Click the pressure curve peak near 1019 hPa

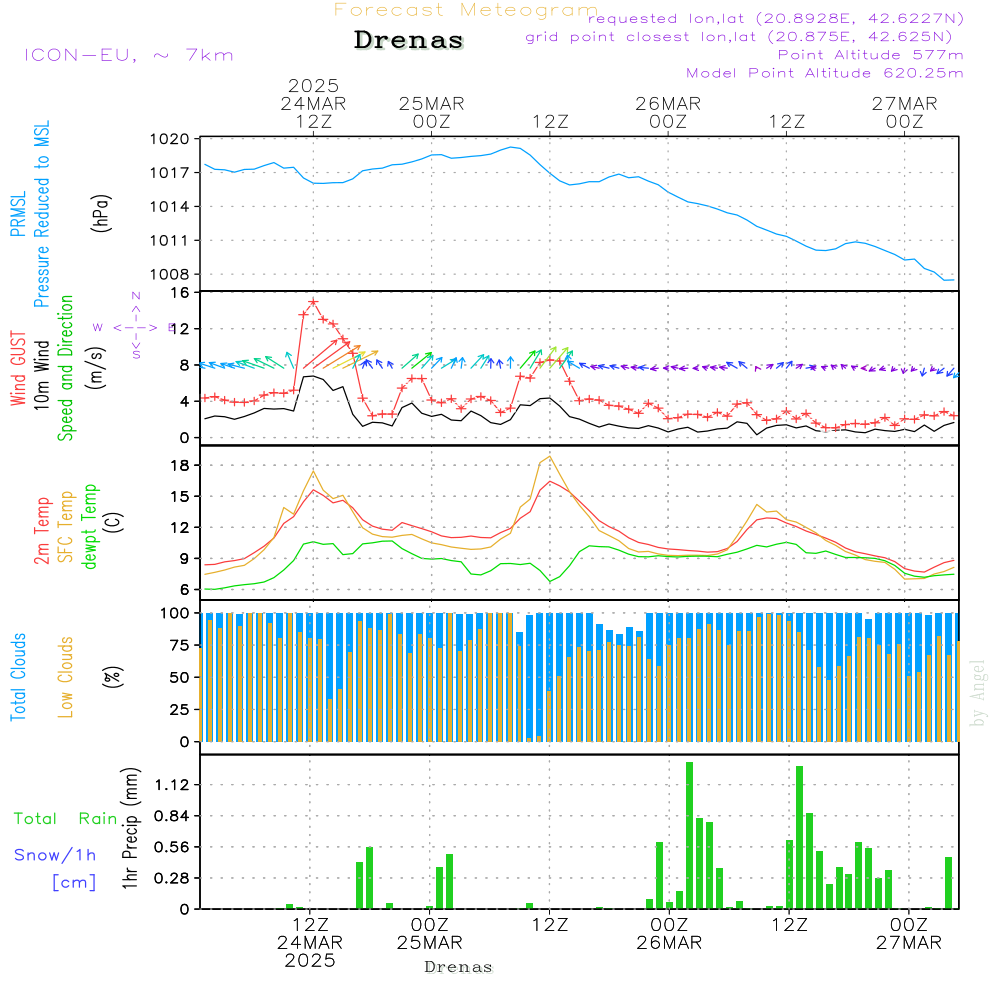(511, 147)
